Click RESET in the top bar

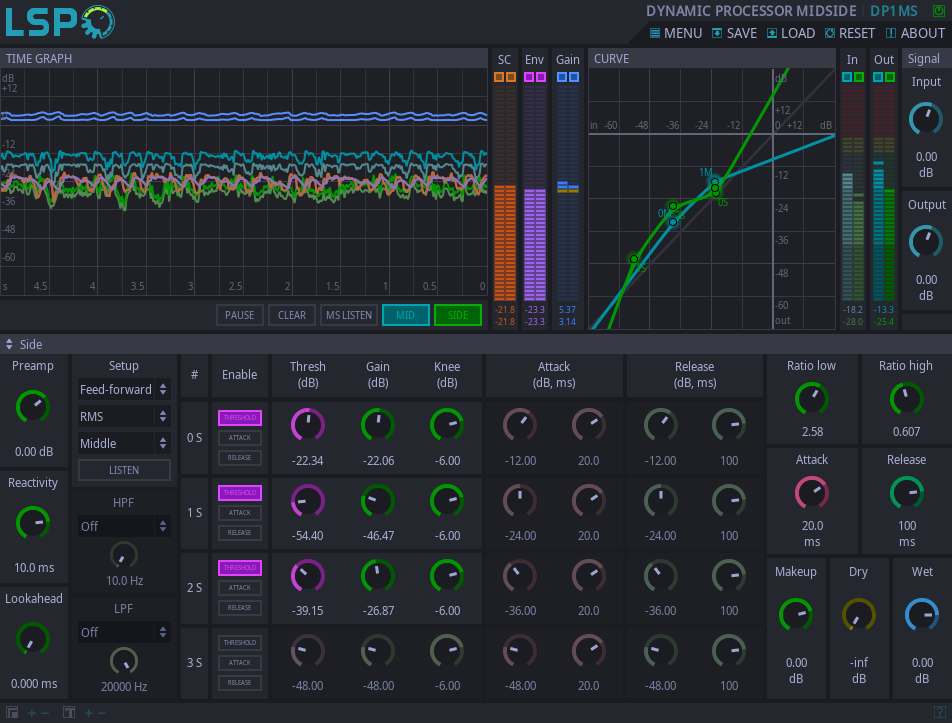(x=849, y=33)
